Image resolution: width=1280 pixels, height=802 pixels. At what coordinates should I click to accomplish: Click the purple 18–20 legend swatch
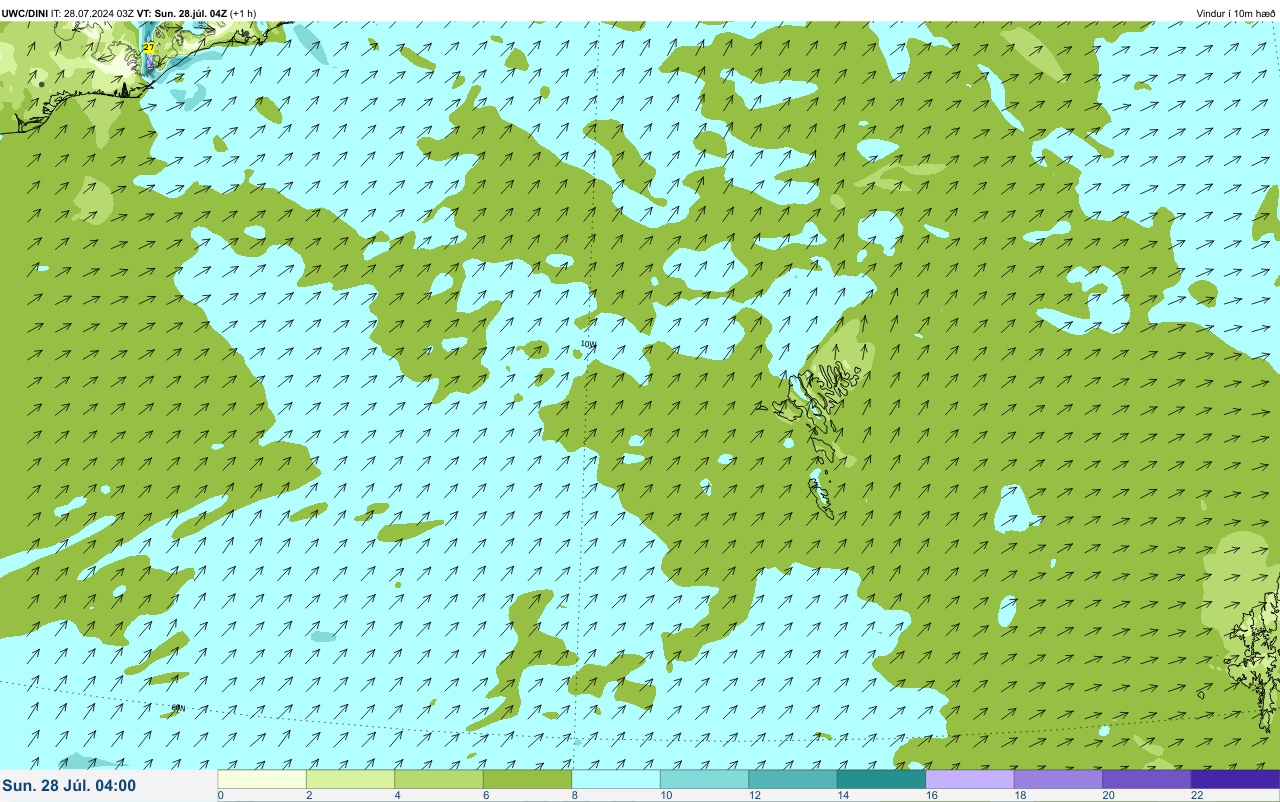point(1059,779)
